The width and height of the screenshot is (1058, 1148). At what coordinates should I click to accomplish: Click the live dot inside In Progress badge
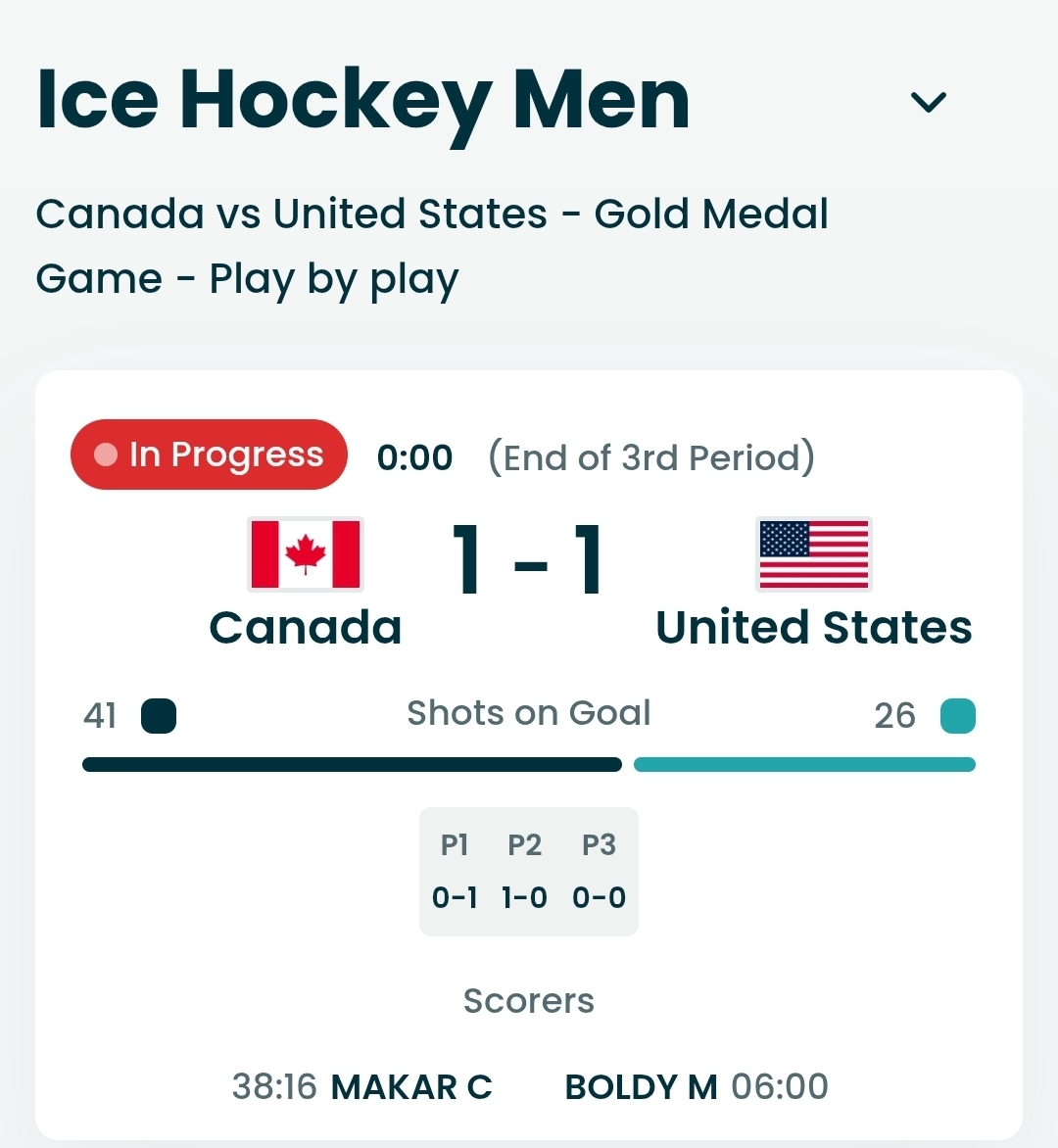click(x=105, y=454)
